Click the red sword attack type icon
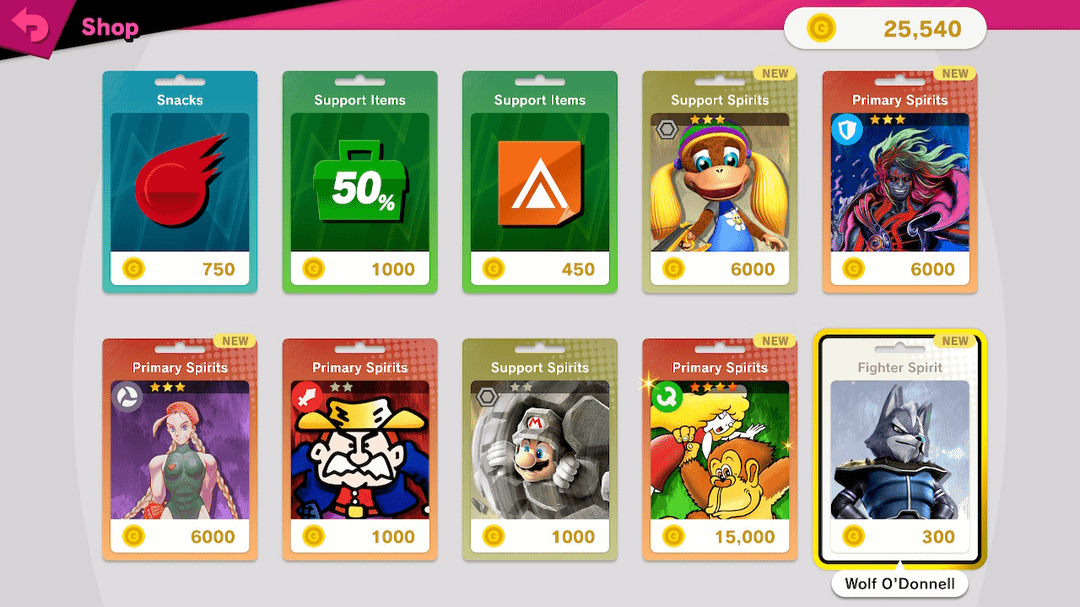The width and height of the screenshot is (1080, 607). click(x=307, y=397)
